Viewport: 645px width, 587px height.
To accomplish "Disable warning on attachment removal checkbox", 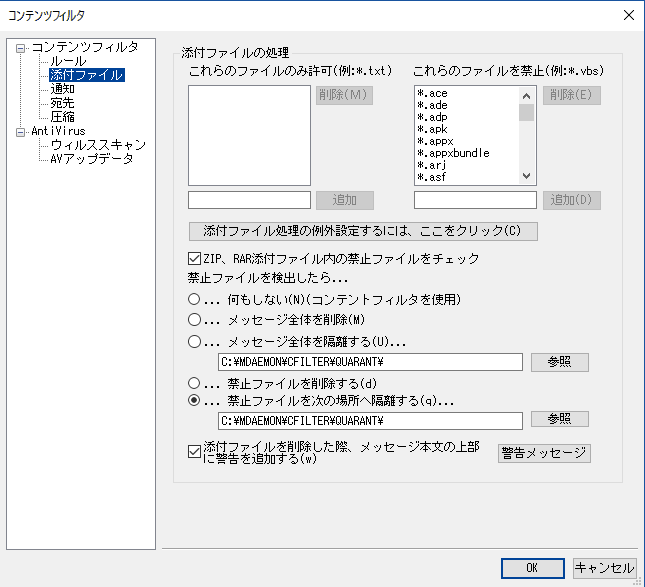I will [x=194, y=452].
